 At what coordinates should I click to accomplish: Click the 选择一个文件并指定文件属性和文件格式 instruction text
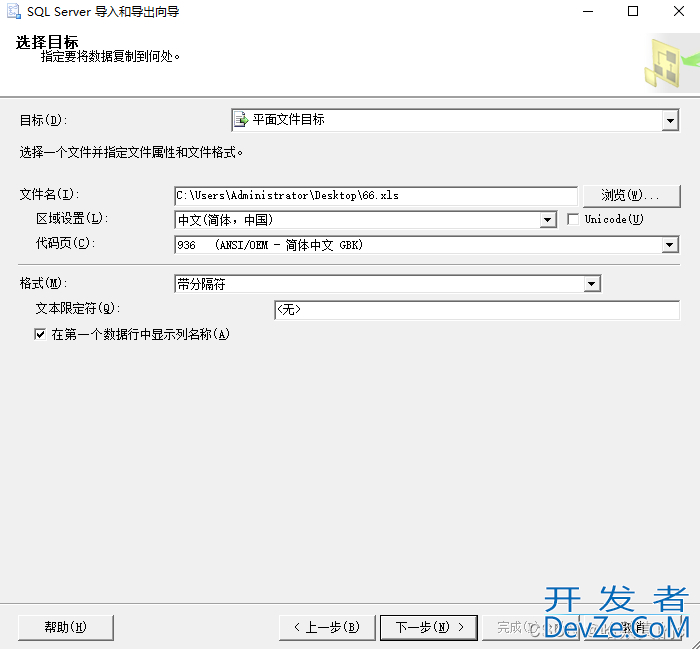point(131,153)
